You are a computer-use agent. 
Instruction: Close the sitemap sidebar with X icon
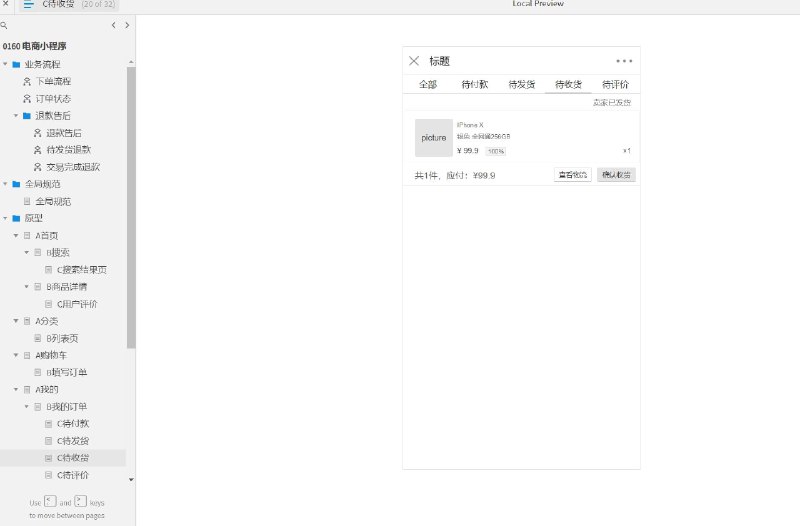pos(6,3)
